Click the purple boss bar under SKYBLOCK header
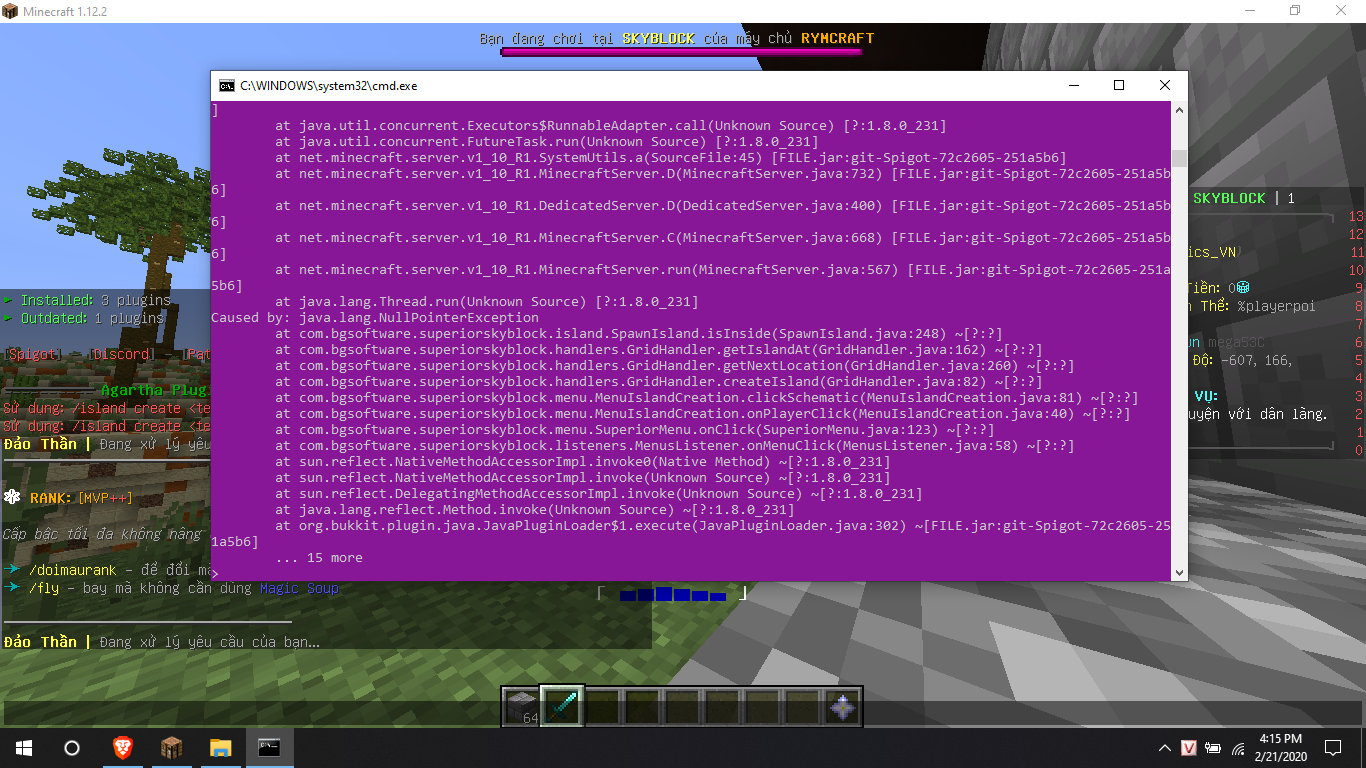This screenshot has width=1366, height=768. pyautogui.click(x=680, y=52)
